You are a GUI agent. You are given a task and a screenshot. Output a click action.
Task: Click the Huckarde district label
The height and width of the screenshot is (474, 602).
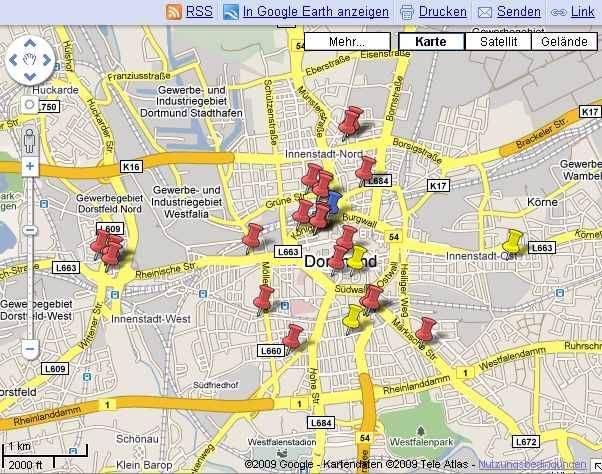pos(55,90)
